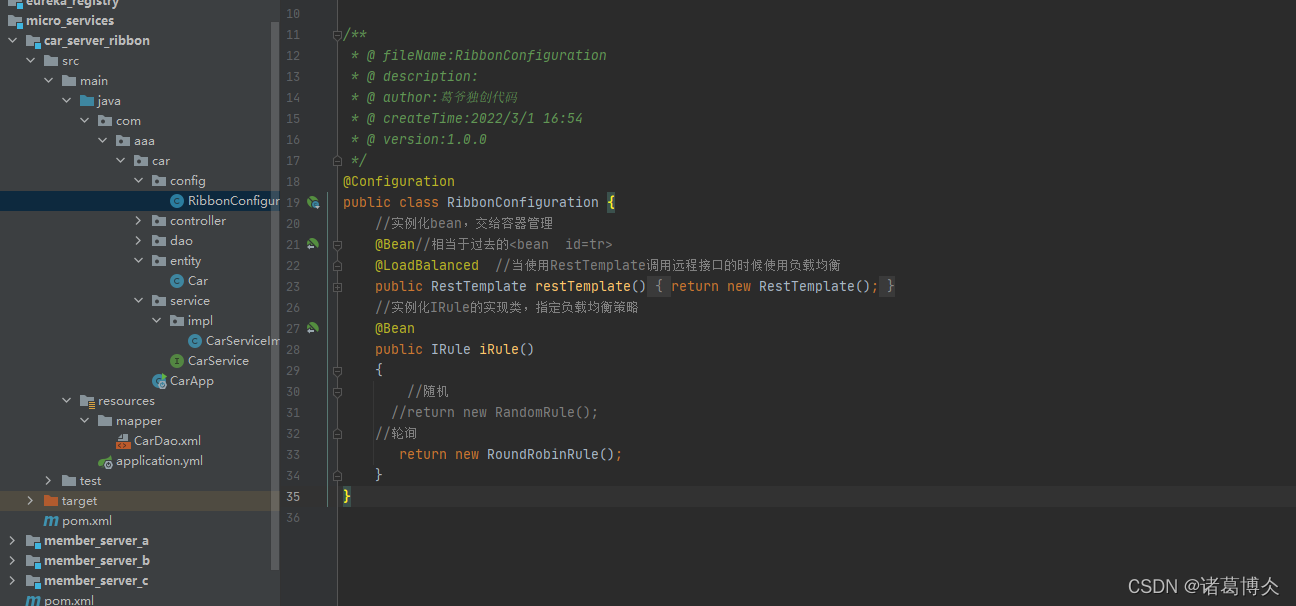Collapse the resources folder chevron
The width and height of the screenshot is (1296, 606).
tap(66, 401)
